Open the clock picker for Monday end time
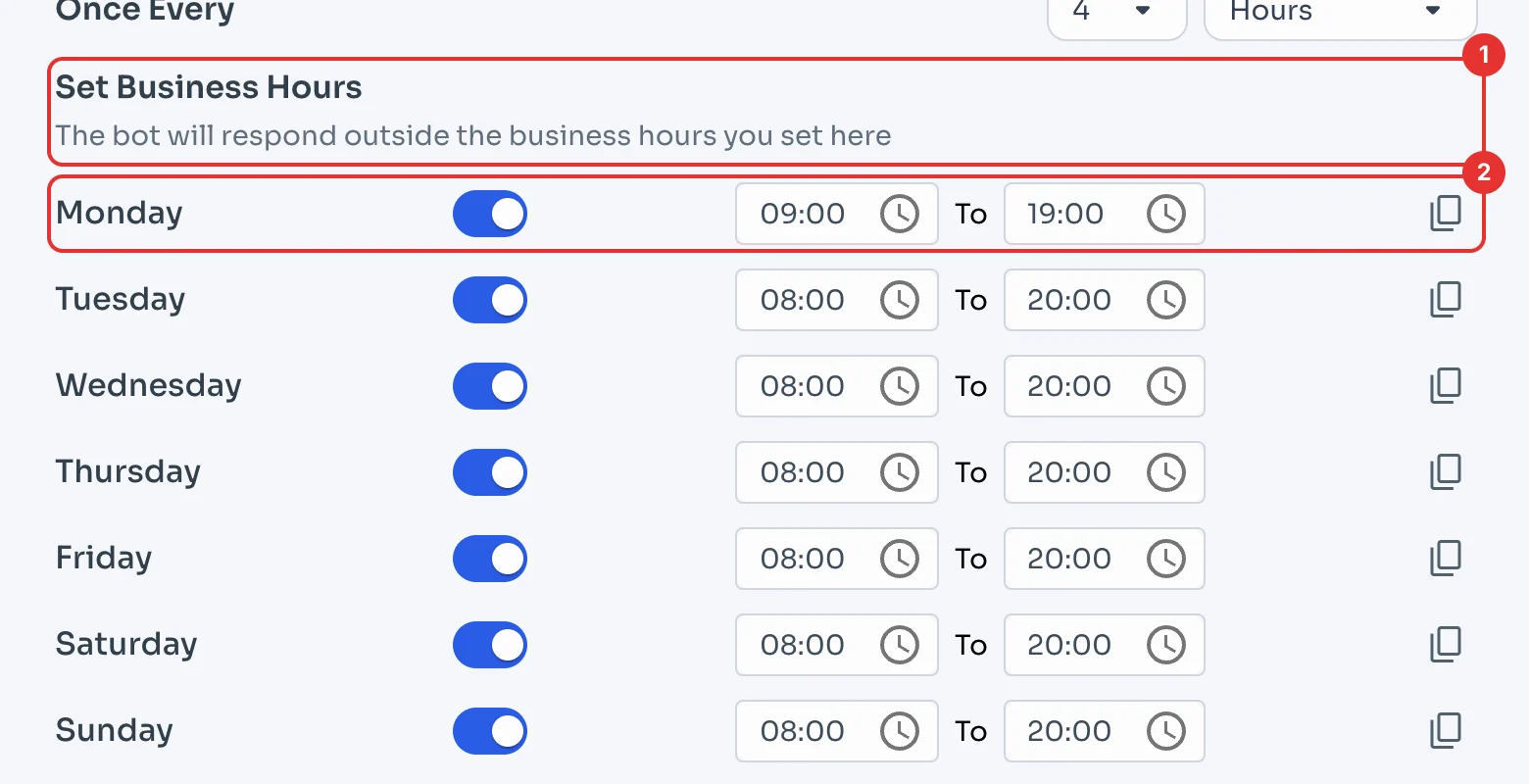Viewport: 1529px width, 784px height. (x=1165, y=214)
